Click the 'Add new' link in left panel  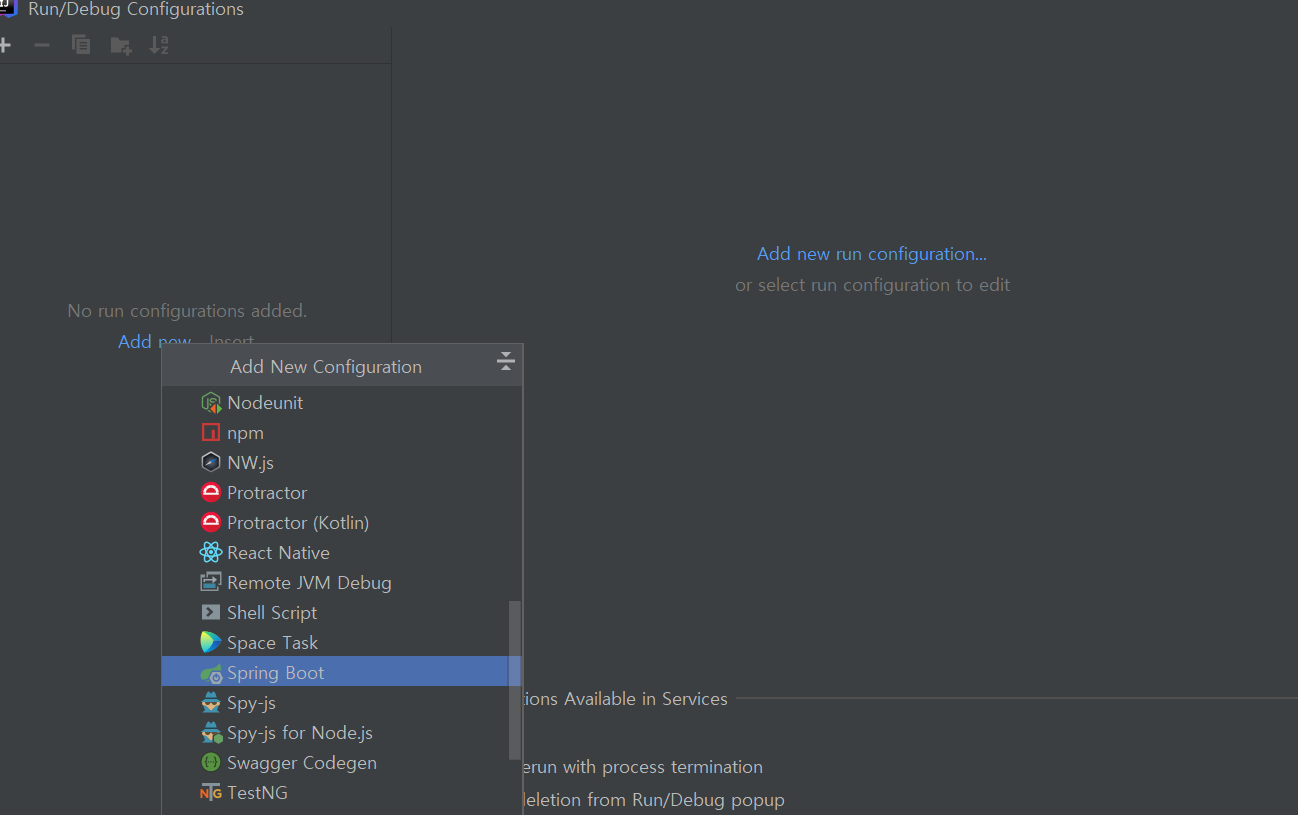(x=154, y=342)
